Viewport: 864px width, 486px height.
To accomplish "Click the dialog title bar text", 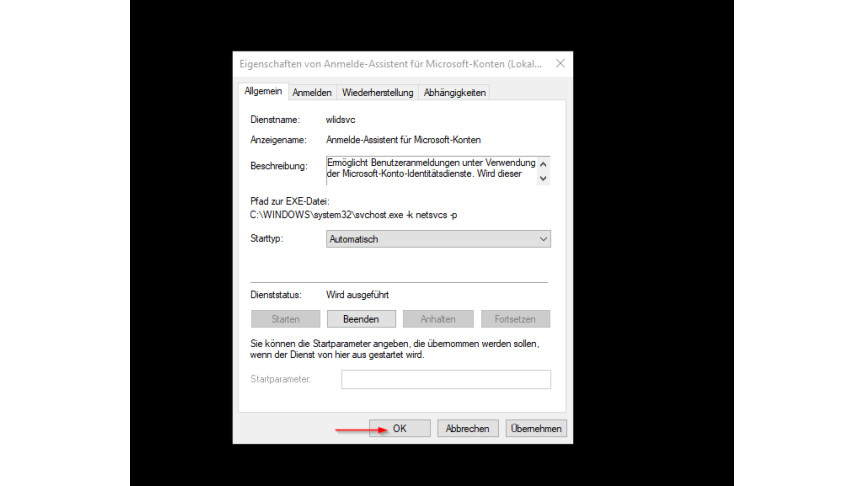I will tap(391, 64).
